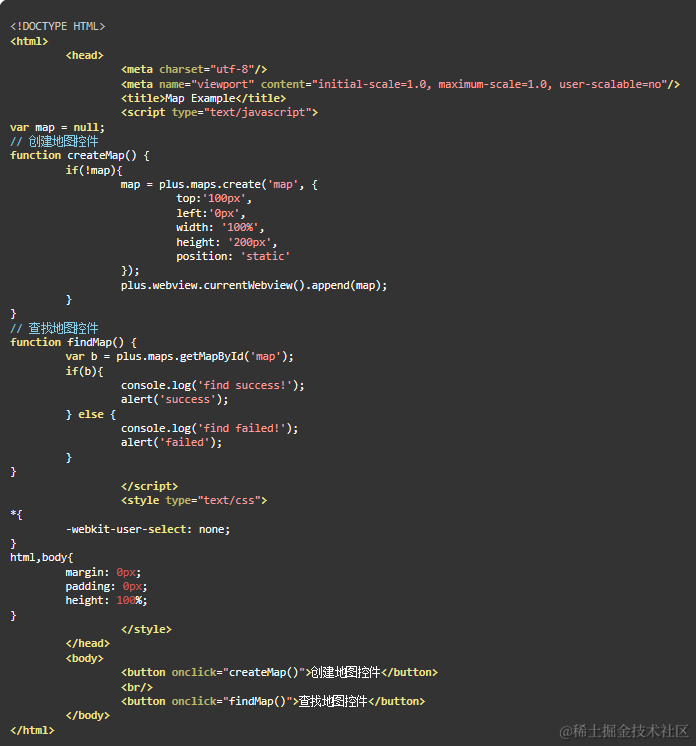Click the closing </script> tag
The image size is (696, 746).
149,486
